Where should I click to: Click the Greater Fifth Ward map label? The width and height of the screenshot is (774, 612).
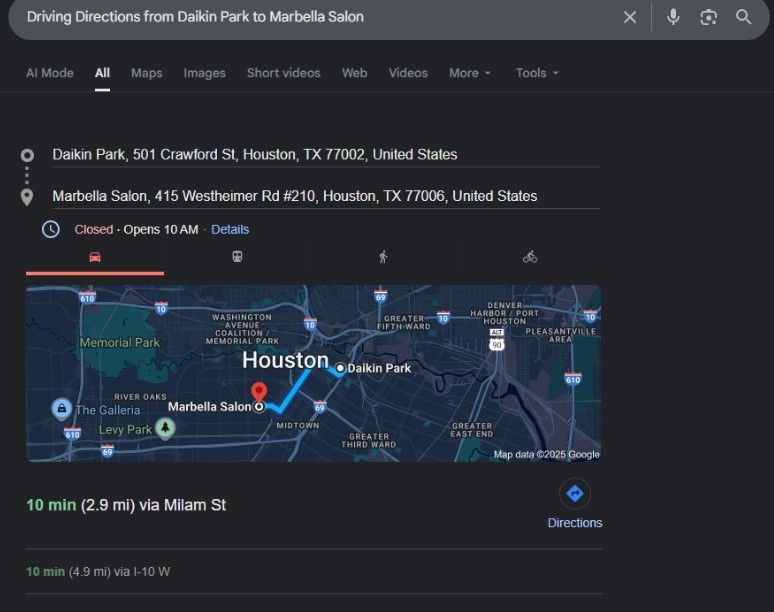(404, 322)
